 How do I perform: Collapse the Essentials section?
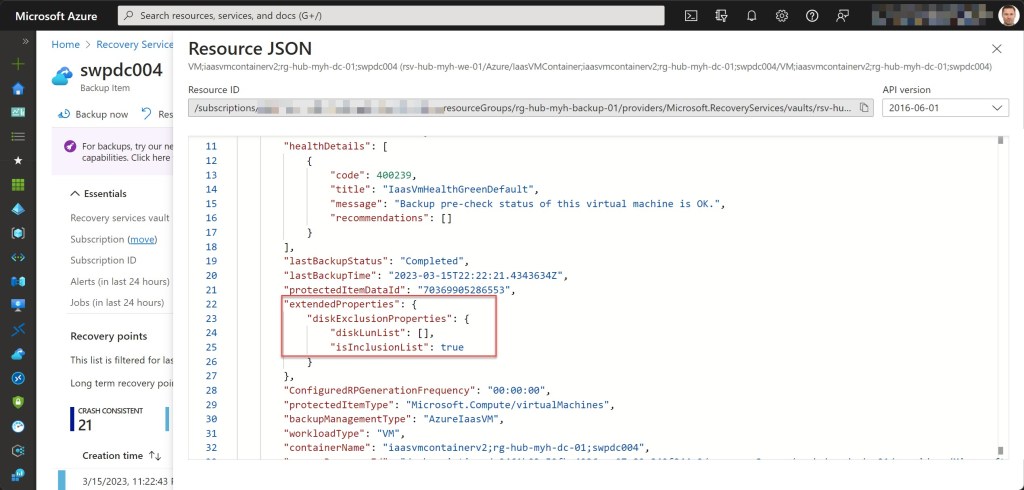[x=76, y=194]
